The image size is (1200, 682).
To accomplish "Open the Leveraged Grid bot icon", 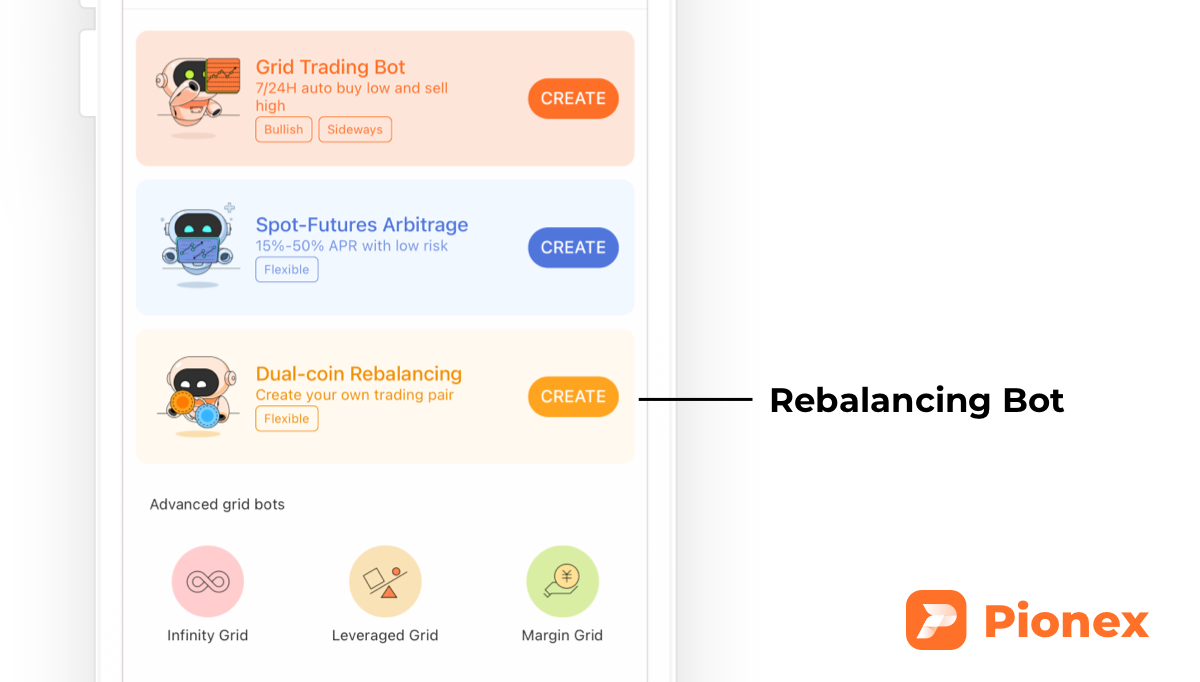I will click(385, 581).
